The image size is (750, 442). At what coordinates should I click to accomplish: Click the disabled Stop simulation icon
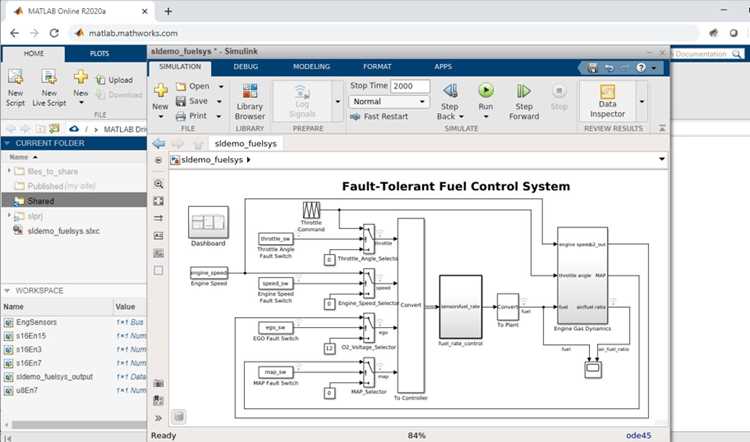[x=559, y=90]
